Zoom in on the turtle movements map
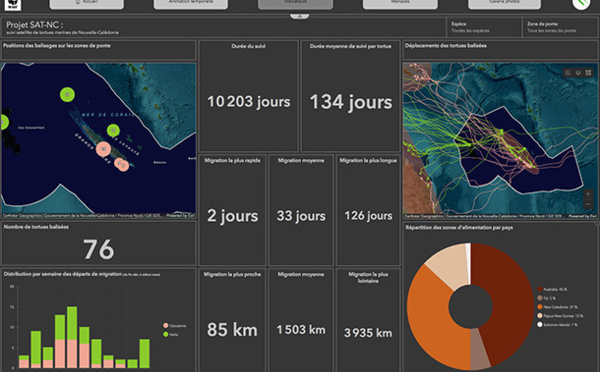600x372 pixels. 588,194
